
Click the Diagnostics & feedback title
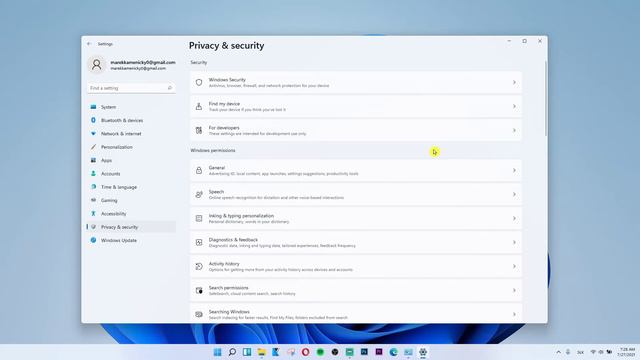[233, 240]
